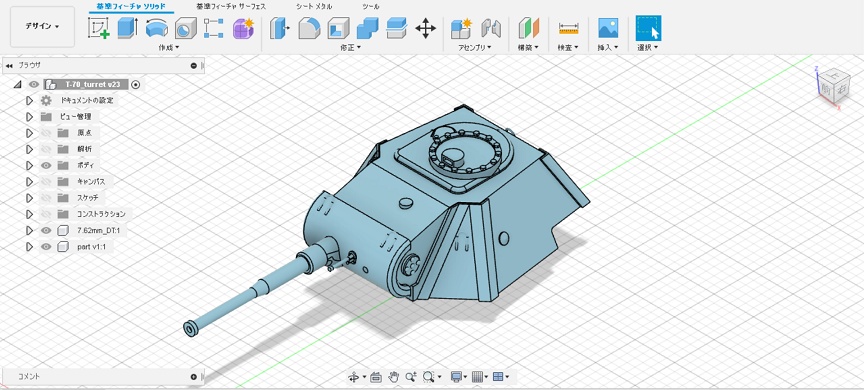Image resolution: width=864 pixels, height=390 pixels.
Task: Open the デザイン workspace dropdown
Action: point(42,26)
